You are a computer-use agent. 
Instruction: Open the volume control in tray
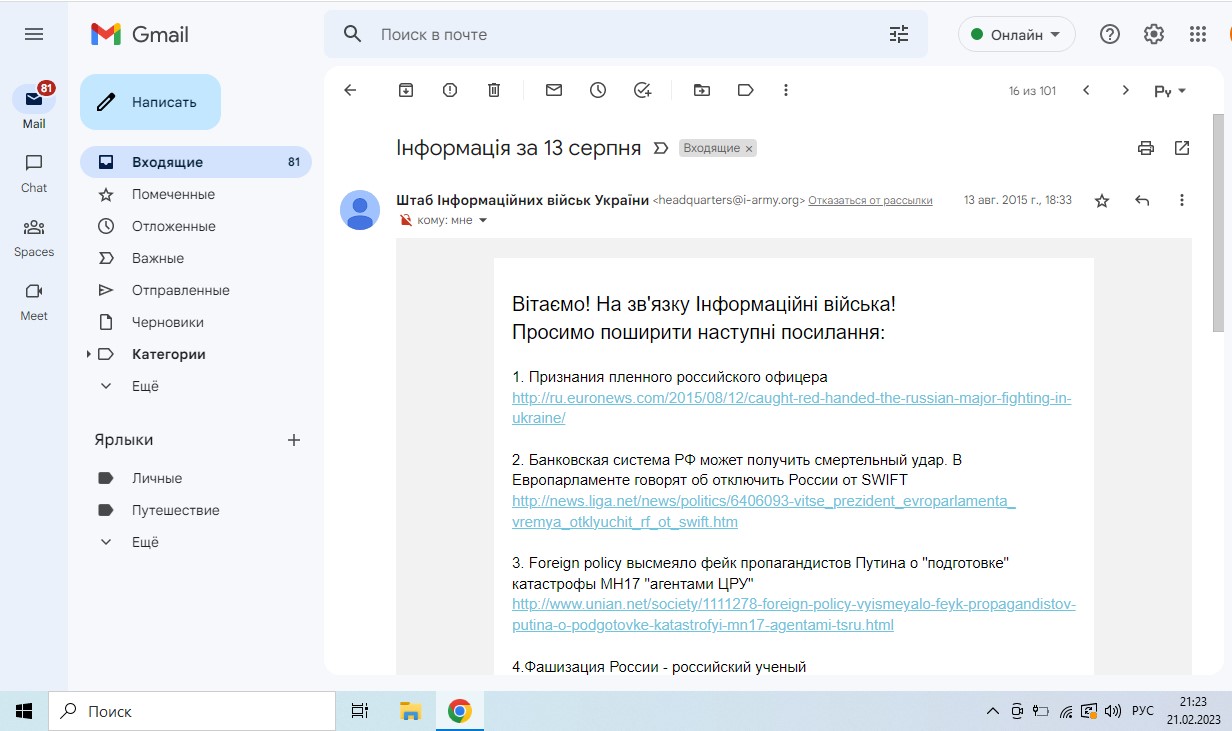(1112, 712)
